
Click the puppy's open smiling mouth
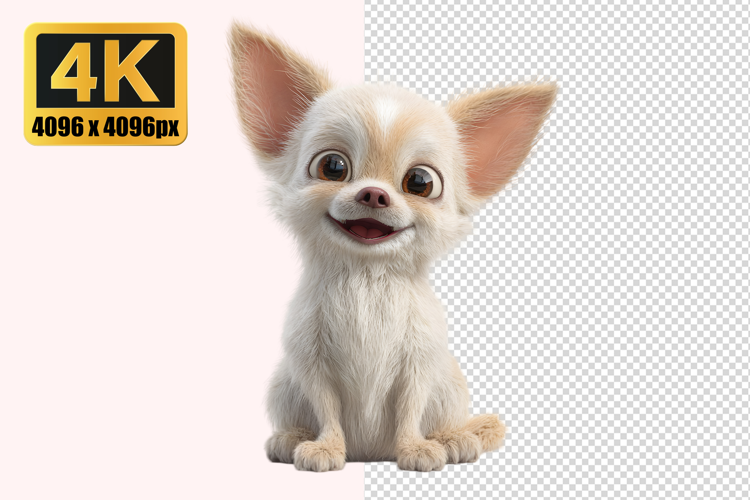pyautogui.click(x=369, y=229)
